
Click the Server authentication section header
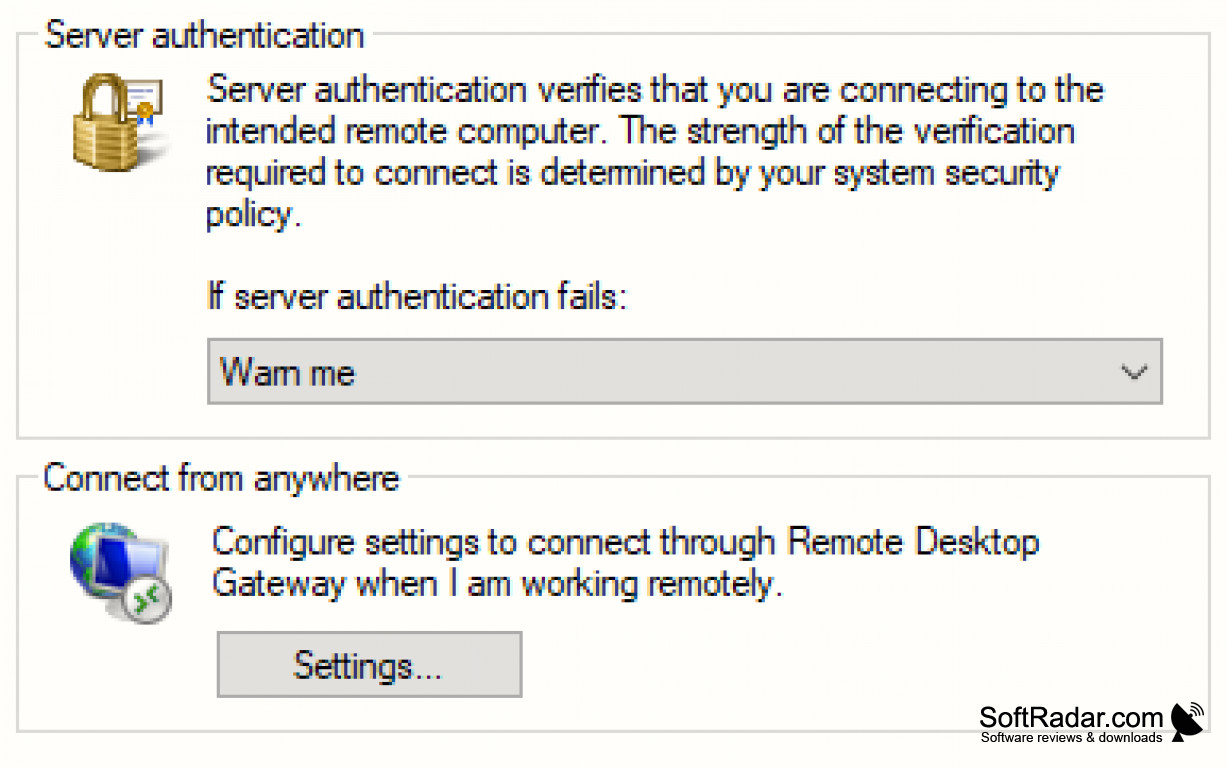[204, 34]
